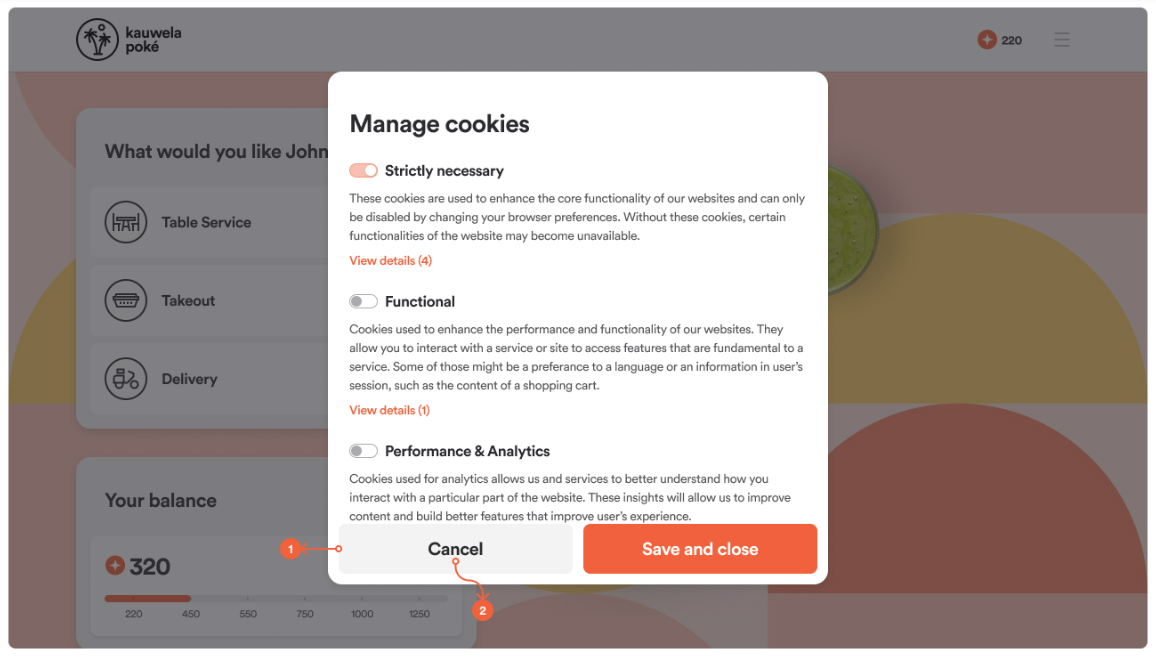Select the Takeout container icon
The image size is (1156, 657).
point(125,300)
